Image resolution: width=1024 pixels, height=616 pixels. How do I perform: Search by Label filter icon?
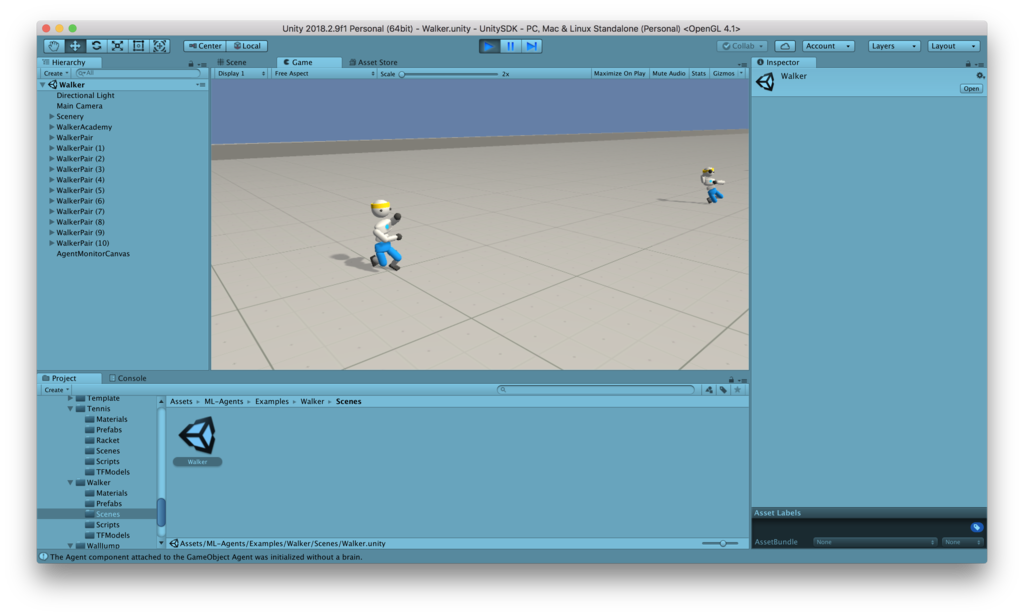pyautogui.click(x=723, y=389)
